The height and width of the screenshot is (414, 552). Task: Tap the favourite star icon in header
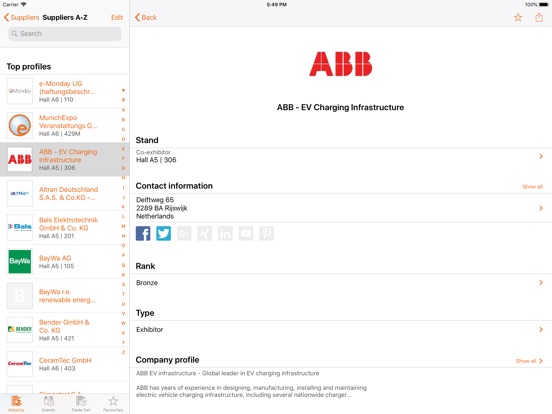click(x=518, y=17)
